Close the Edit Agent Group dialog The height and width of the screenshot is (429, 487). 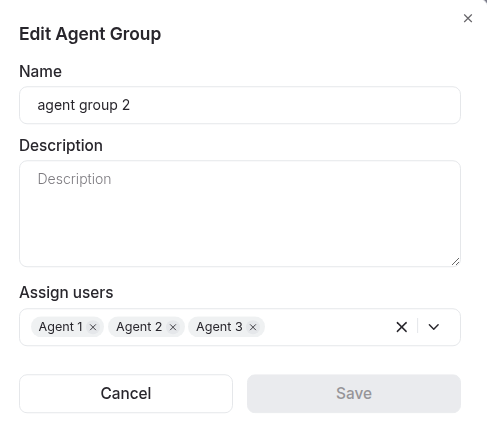(468, 18)
